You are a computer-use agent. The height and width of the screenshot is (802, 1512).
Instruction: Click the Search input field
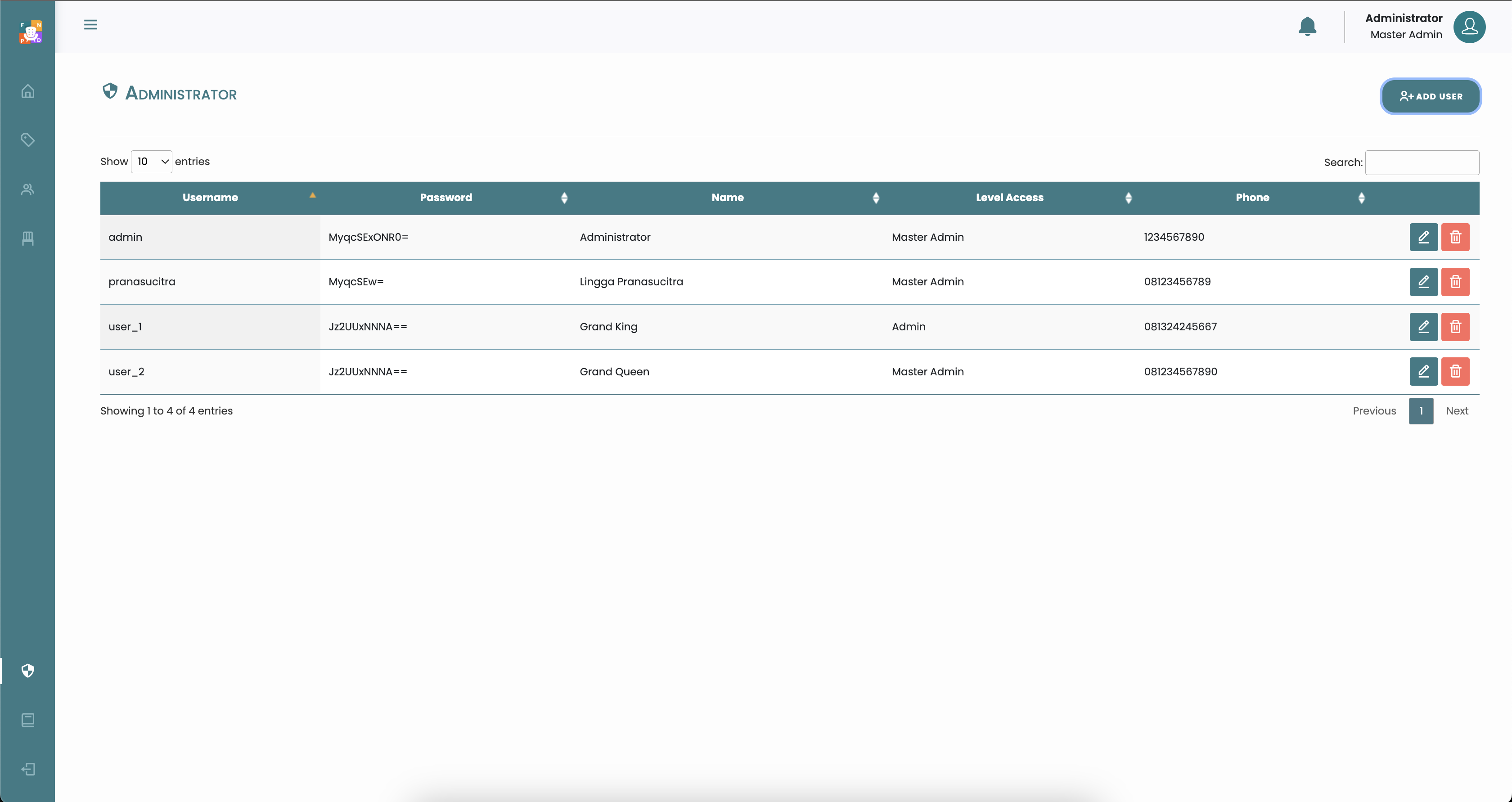point(1422,162)
